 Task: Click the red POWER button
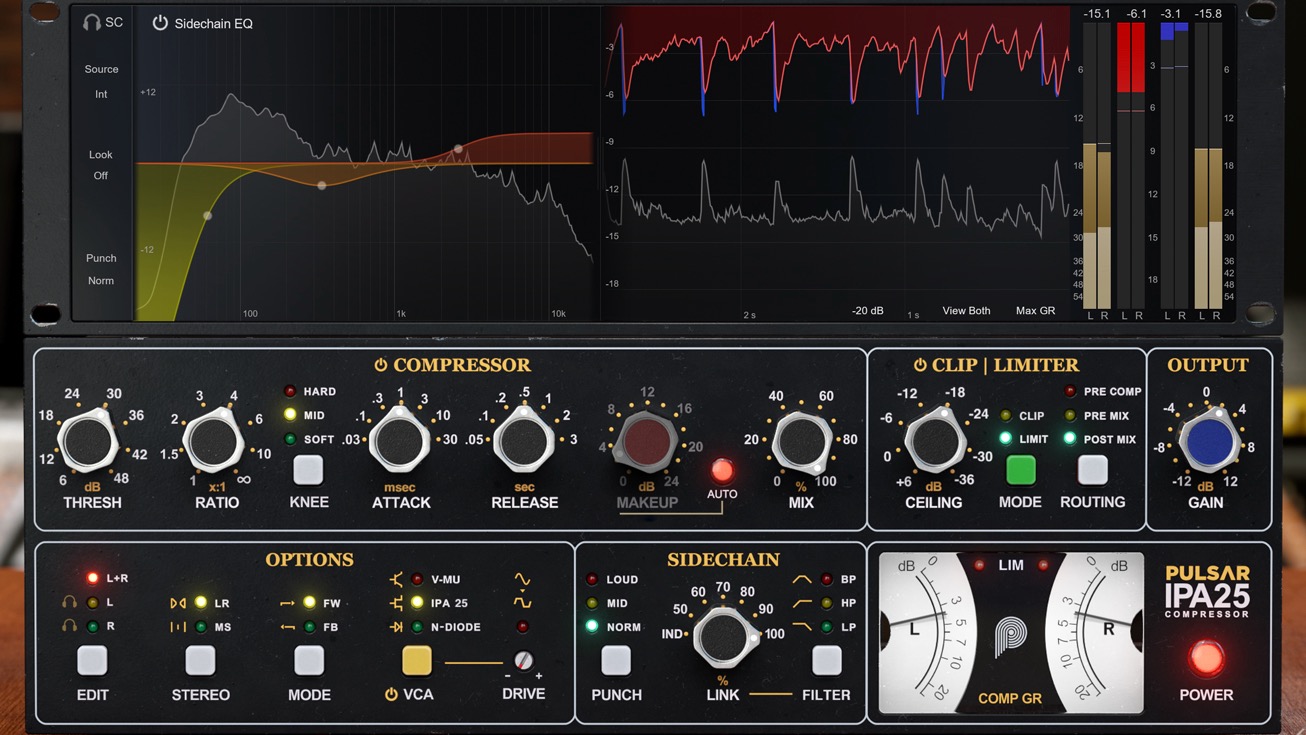pos(1206,658)
